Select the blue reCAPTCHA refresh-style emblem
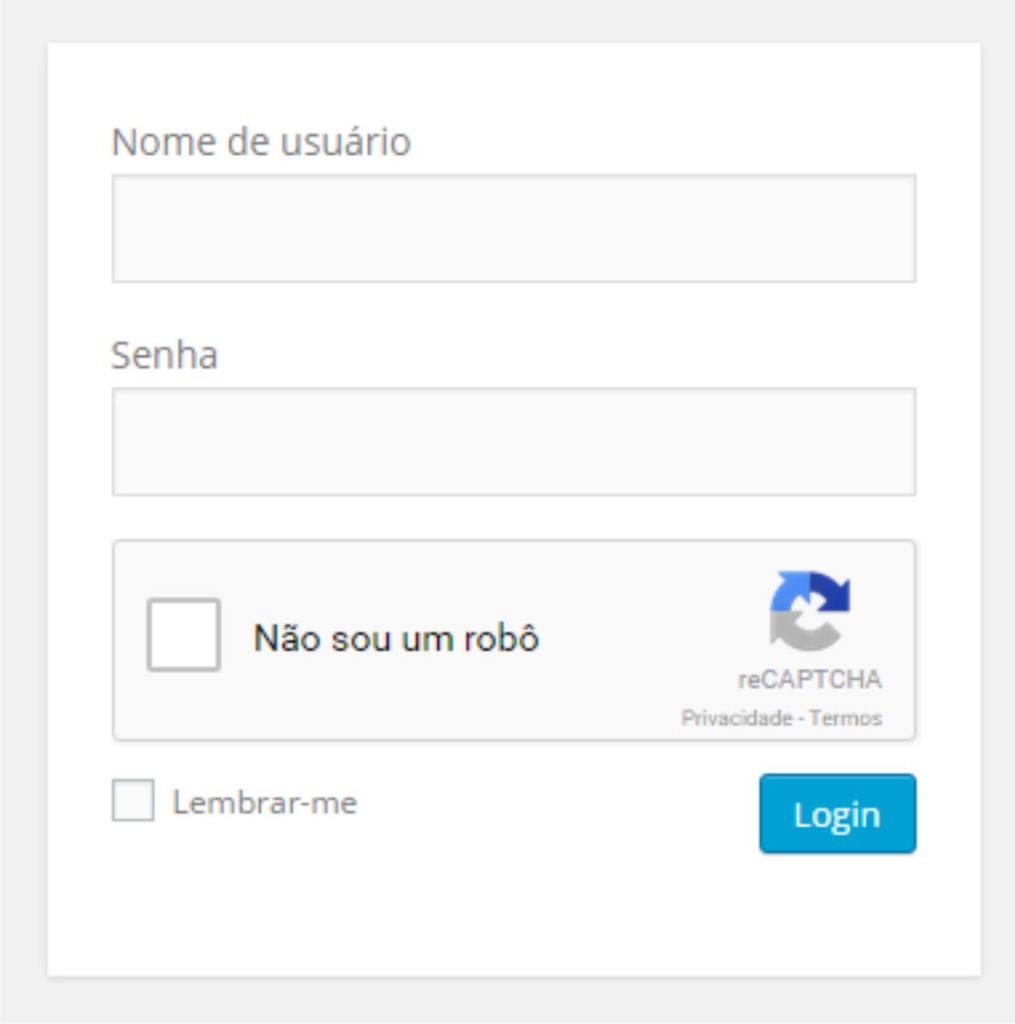The width and height of the screenshot is (1015, 1024). coord(812,608)
